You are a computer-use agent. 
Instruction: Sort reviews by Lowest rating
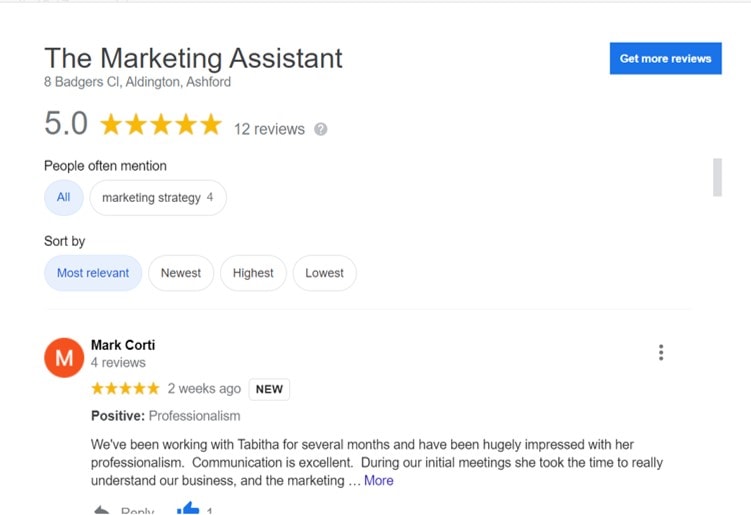click(324, 273)
